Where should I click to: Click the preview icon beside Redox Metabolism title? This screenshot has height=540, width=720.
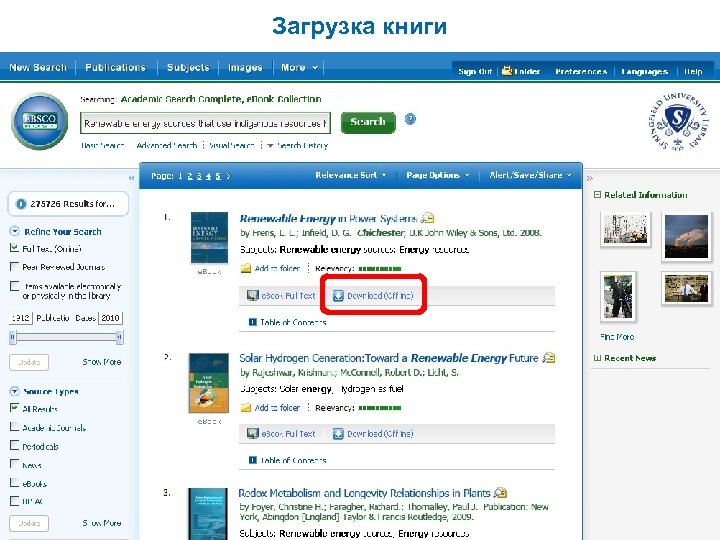click(x=500, y=493)
